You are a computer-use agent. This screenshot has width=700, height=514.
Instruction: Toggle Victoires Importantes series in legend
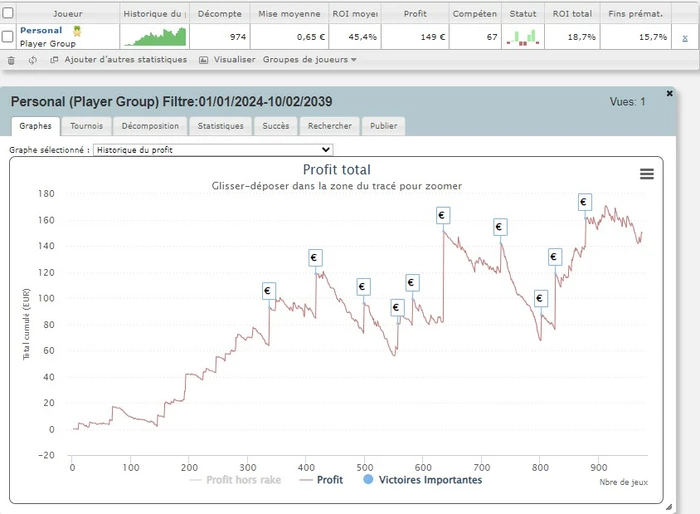423,480
